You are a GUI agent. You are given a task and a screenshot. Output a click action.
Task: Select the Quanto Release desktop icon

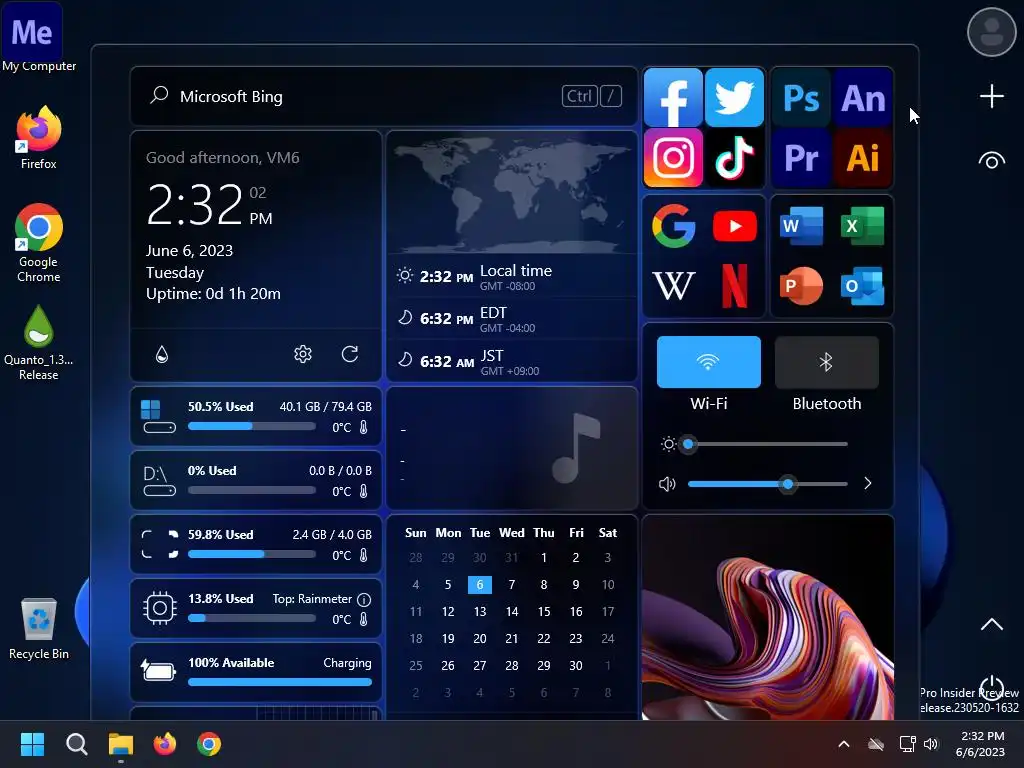coord(39,344)
